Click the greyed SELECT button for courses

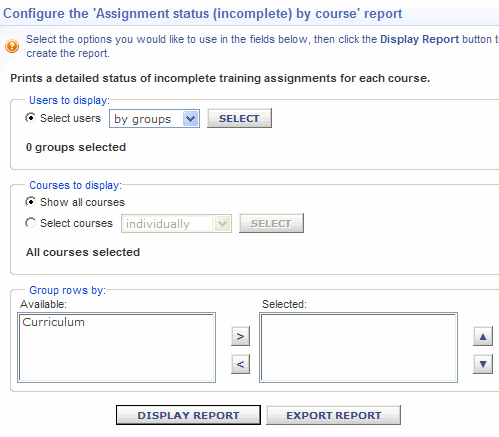[271, 223]
